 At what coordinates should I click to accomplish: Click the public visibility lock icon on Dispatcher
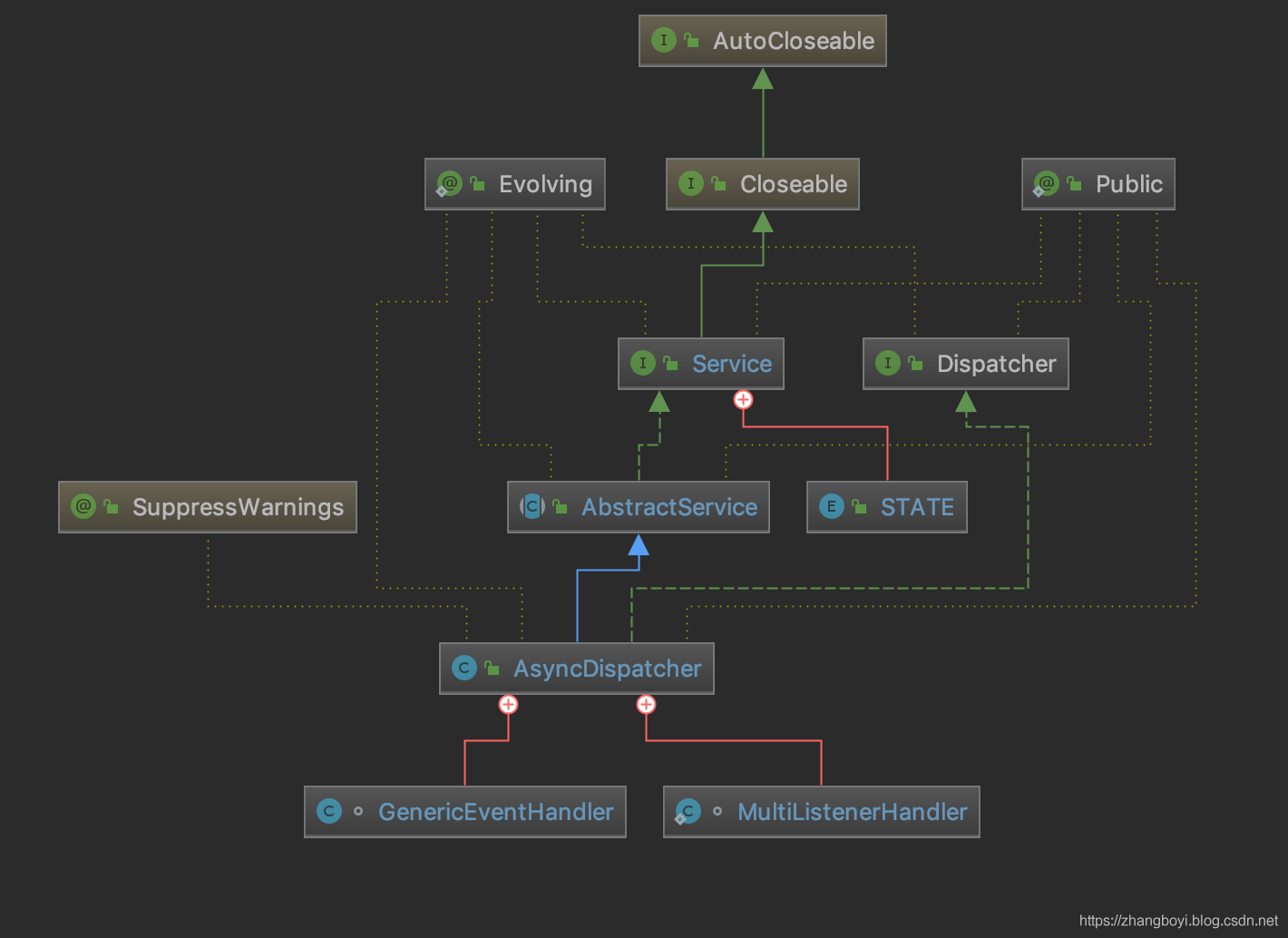tap(915, 363)
